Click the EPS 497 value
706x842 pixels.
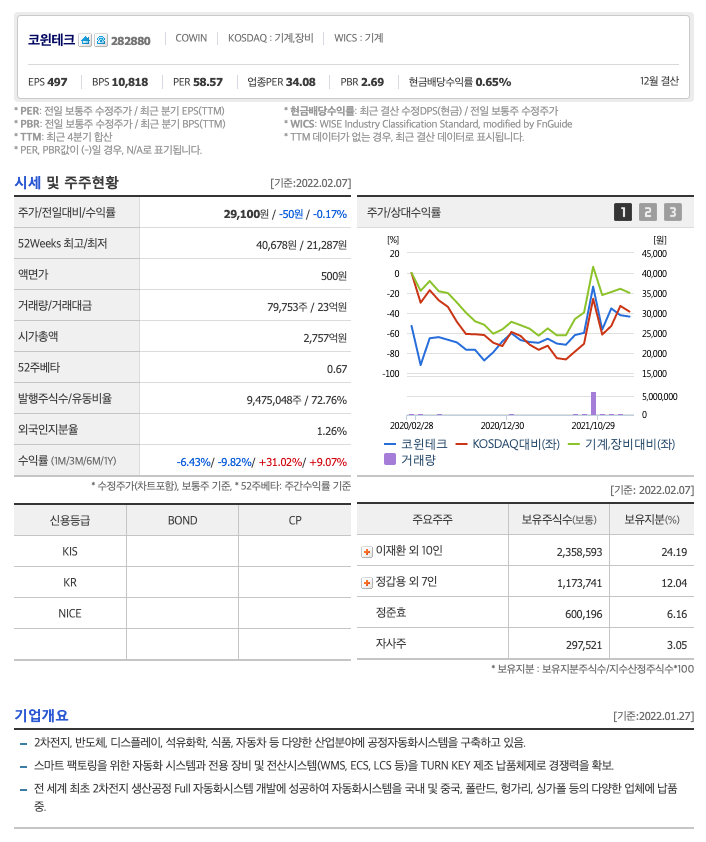pos(48,82)
